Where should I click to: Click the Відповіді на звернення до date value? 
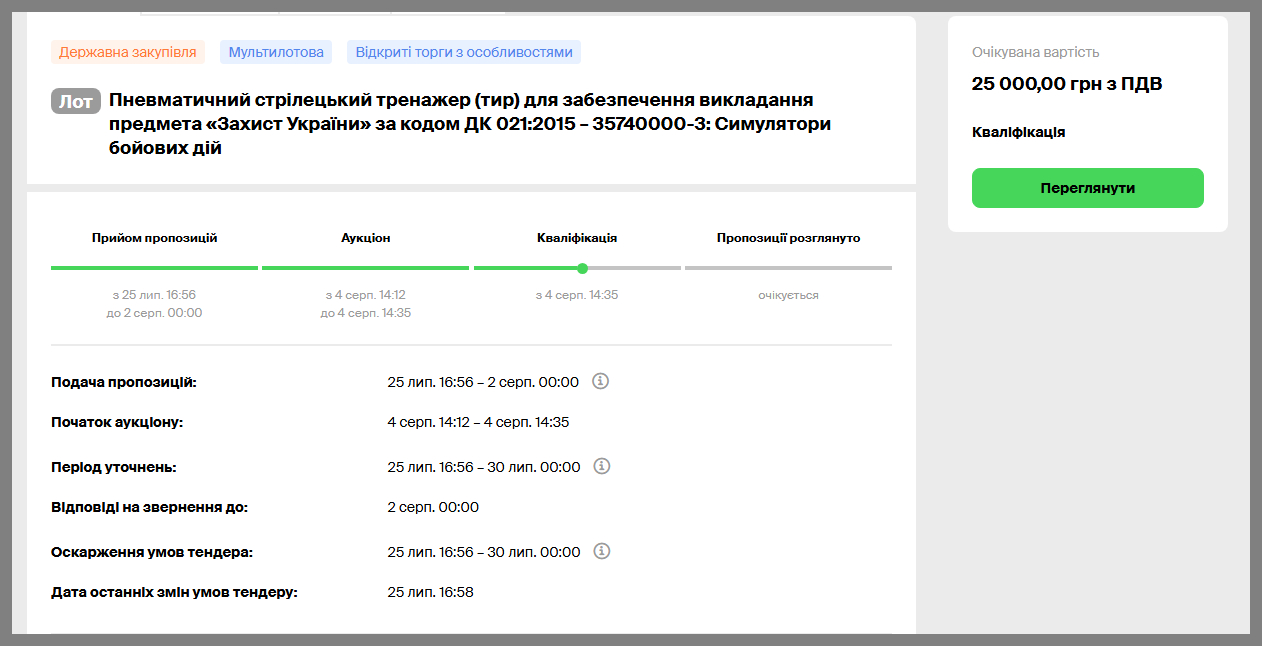click(433, 507)
